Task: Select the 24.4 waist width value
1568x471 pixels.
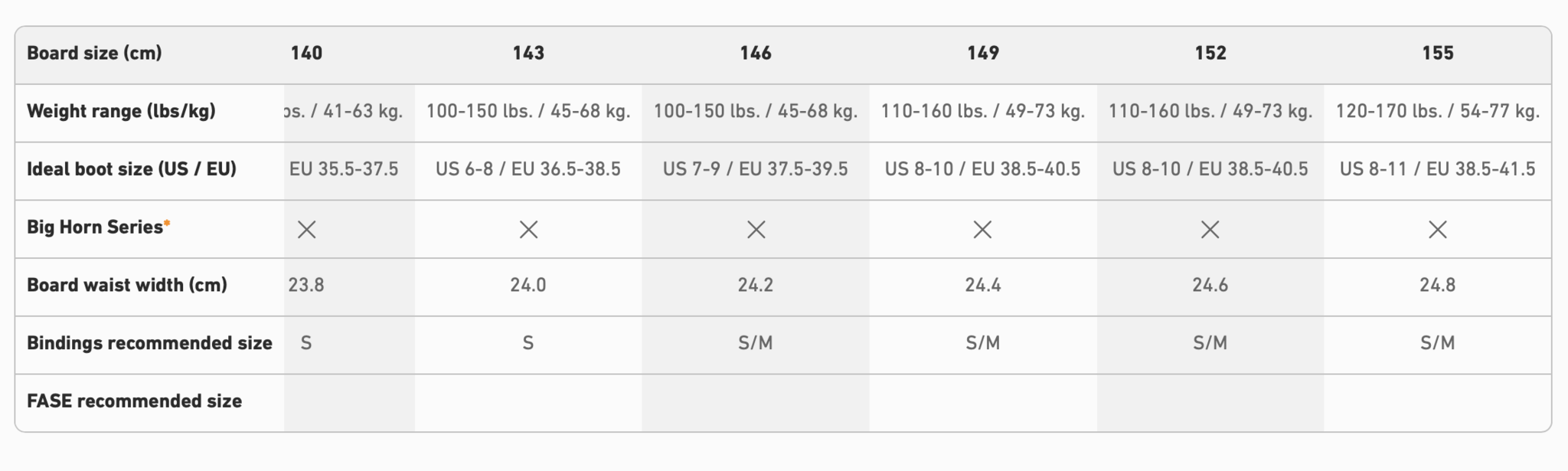Action: [982, 285]
